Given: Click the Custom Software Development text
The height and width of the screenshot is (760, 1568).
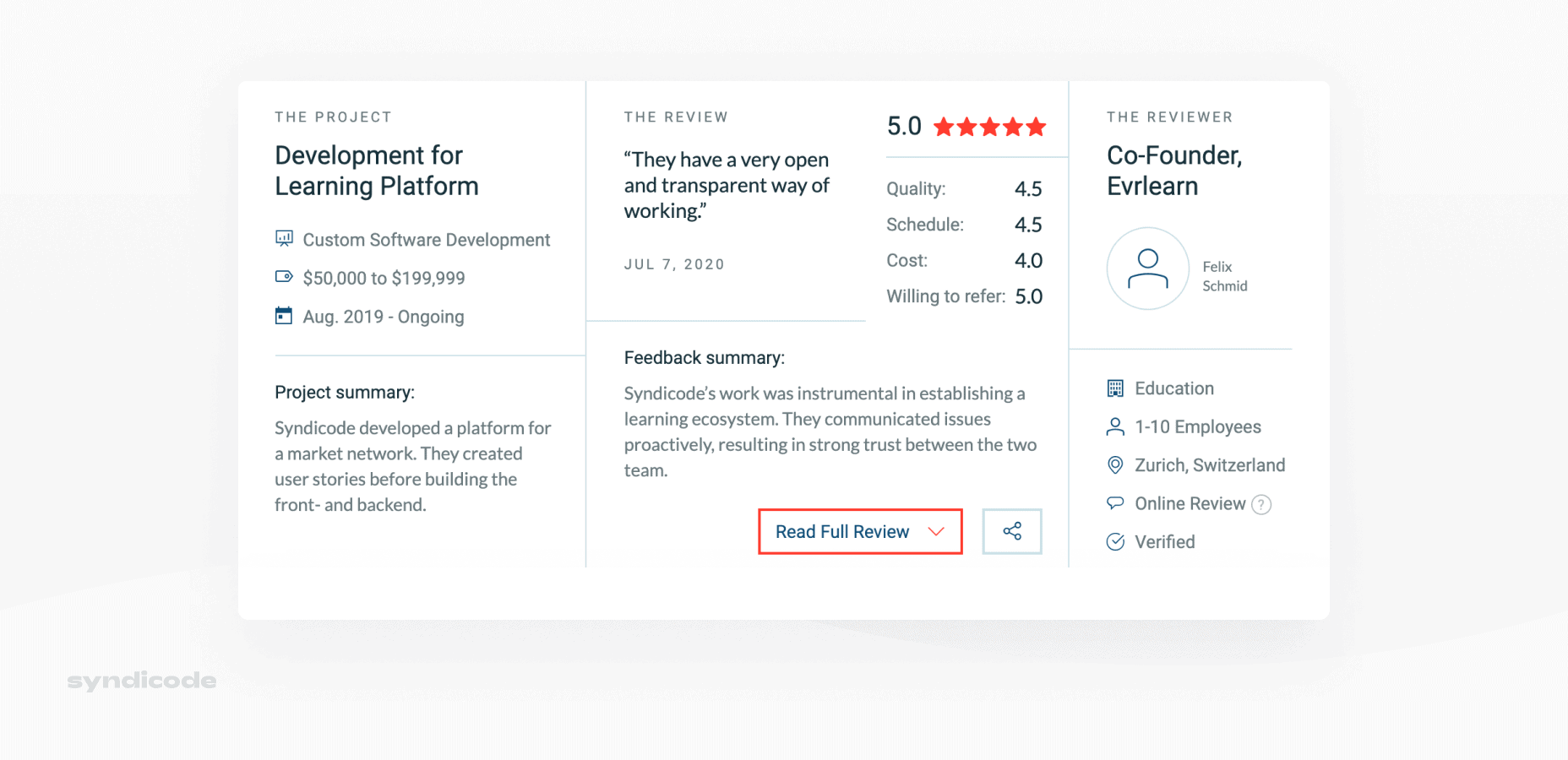Looking at the screenshot, I should point(427,240).
